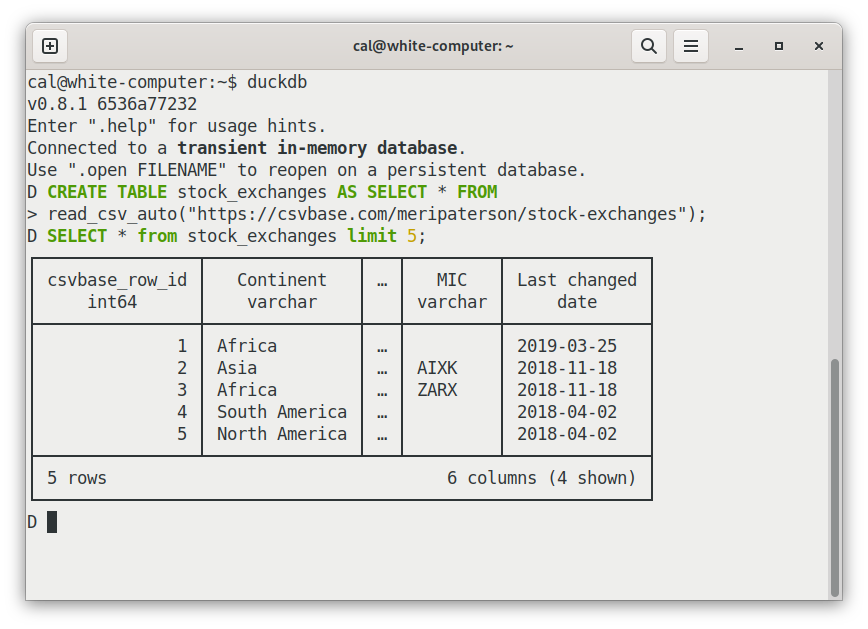Click the ZARX cell value
868x629 pixels.
click(437, 390)
